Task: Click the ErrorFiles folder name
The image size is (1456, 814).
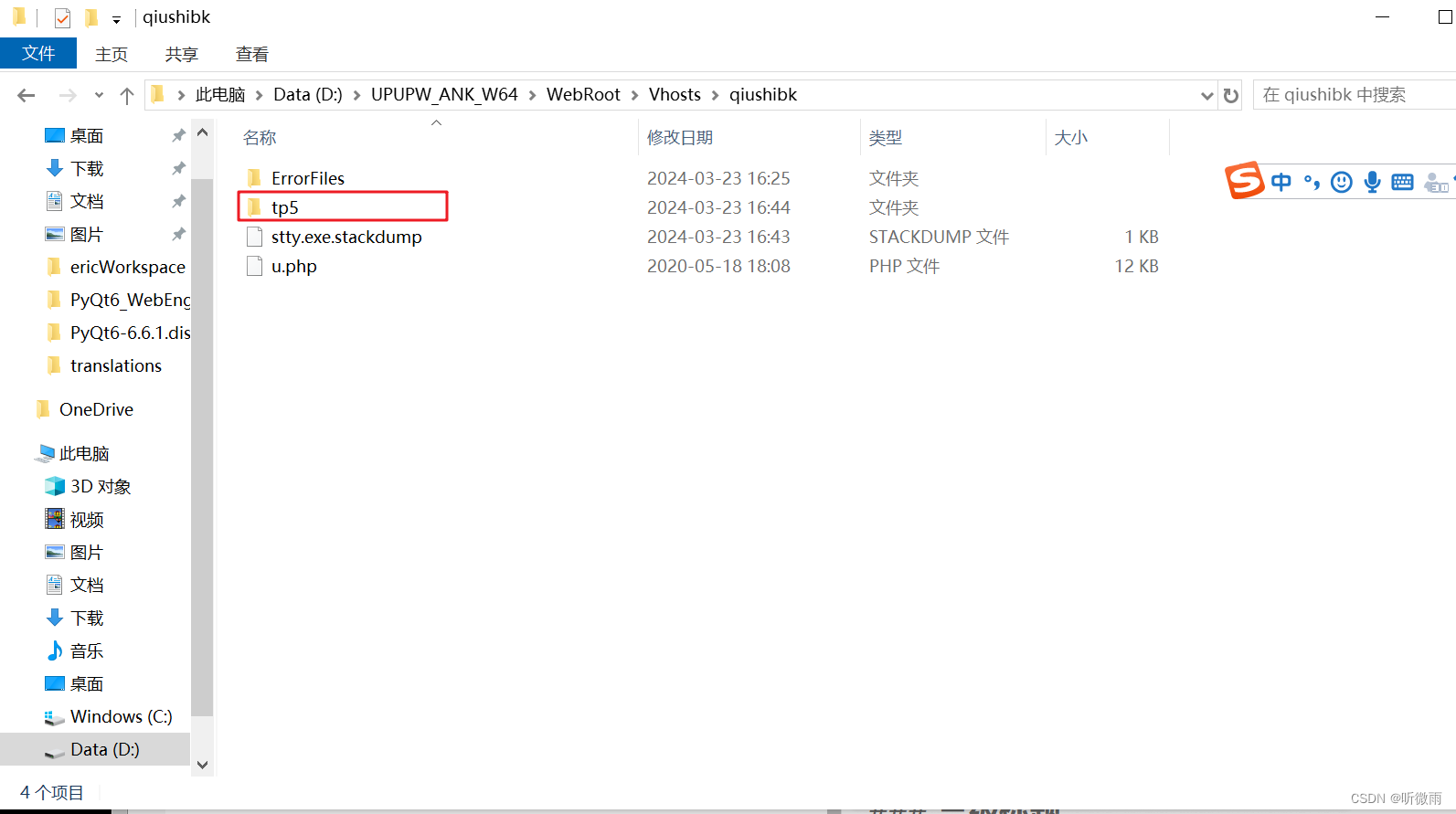Action: click(308, 178)
